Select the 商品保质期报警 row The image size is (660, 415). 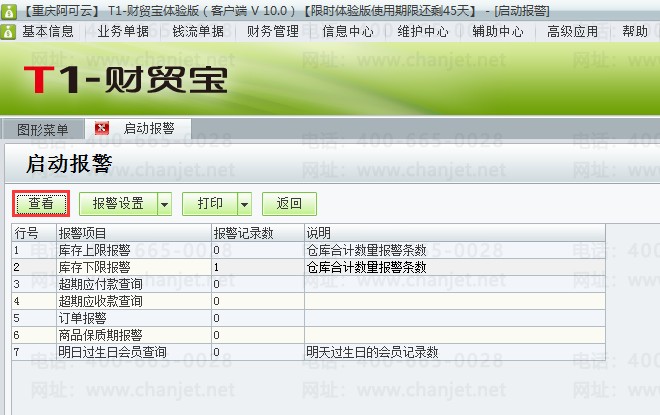click(309, 335)
